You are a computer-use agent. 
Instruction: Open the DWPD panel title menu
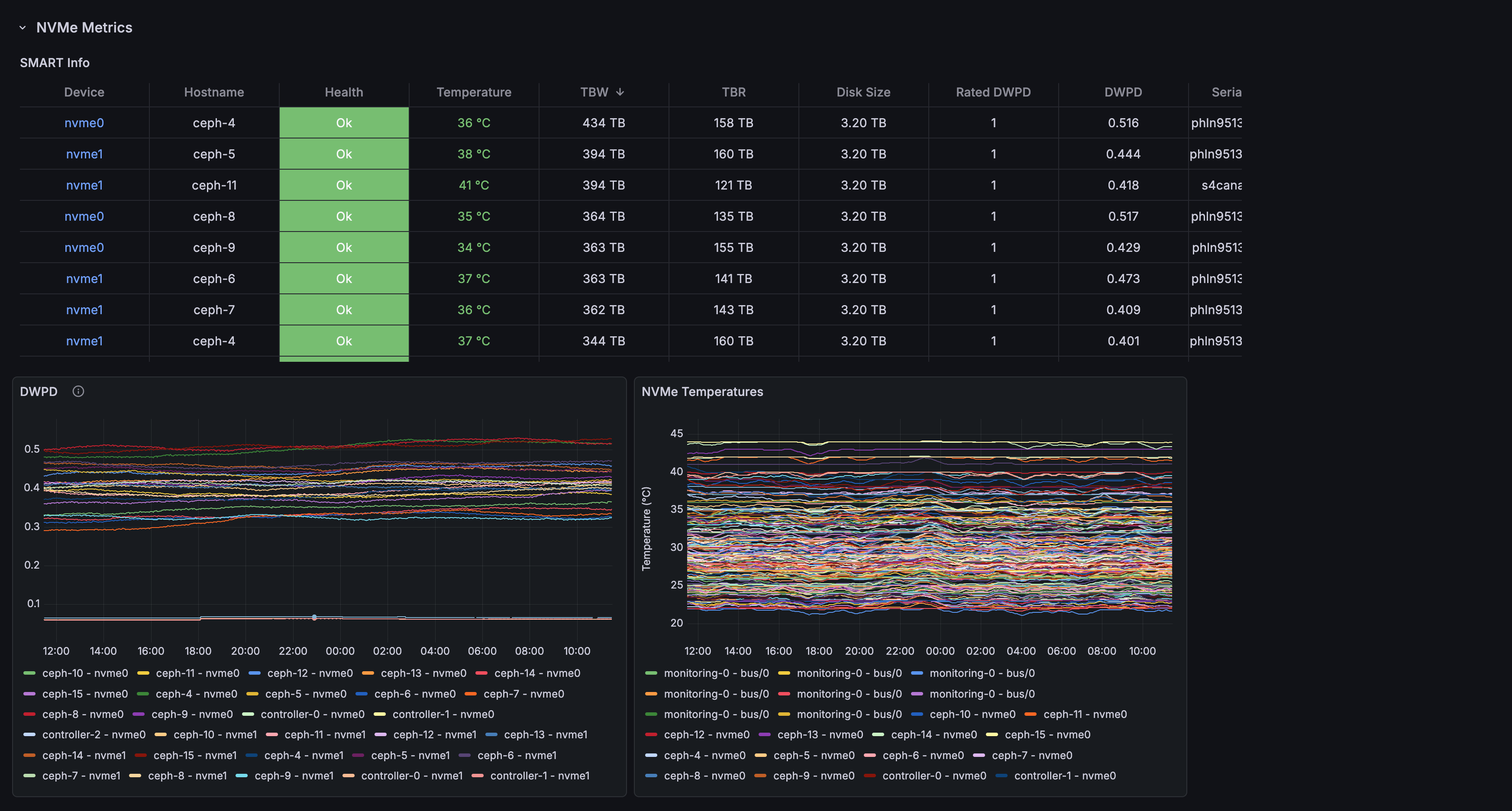point(39,391)
